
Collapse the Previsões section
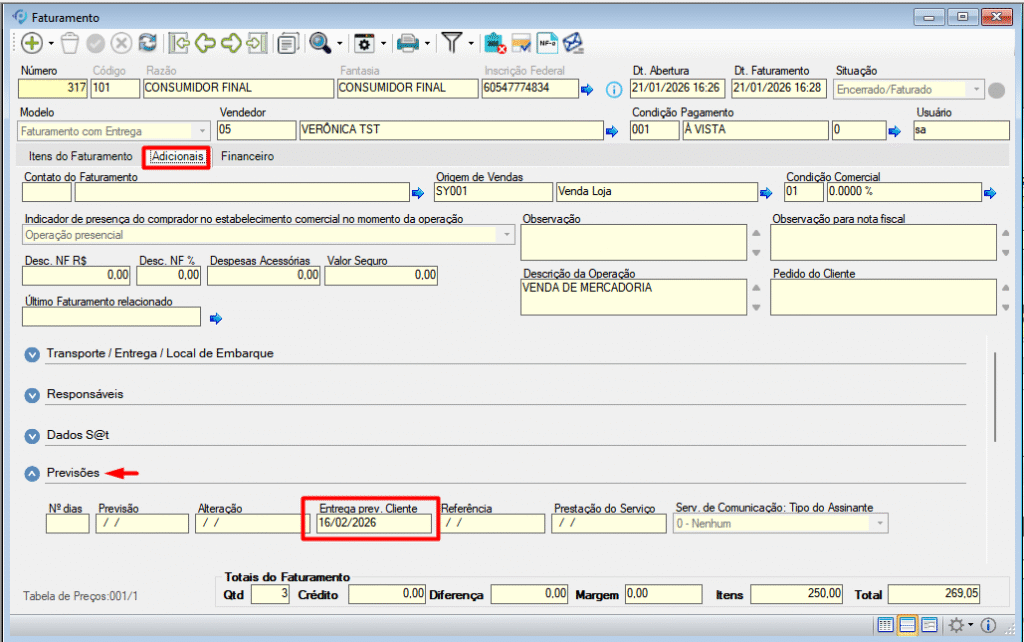point(32,473)
